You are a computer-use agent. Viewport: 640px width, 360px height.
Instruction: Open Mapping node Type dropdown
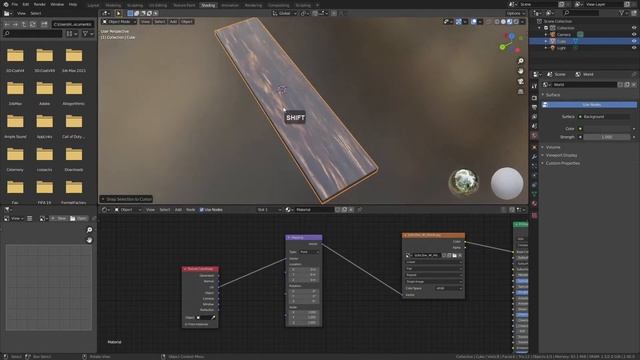(309, 252)
